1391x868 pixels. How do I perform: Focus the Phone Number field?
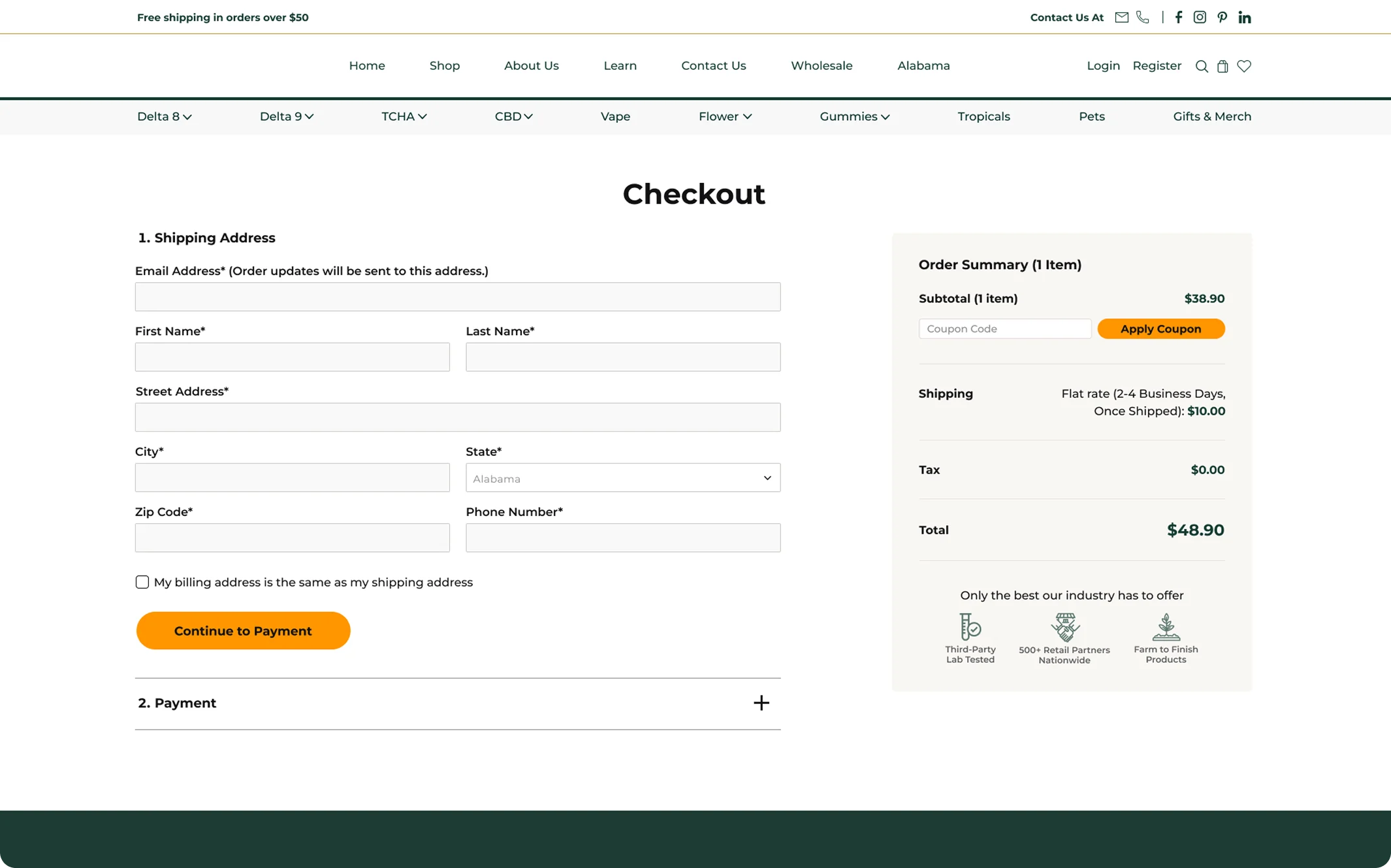(x=623, y=538)
